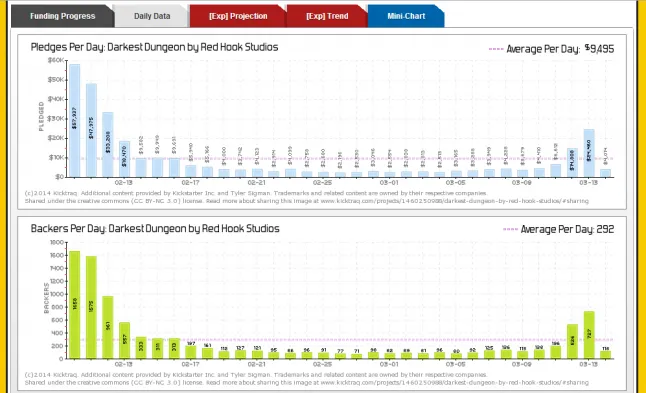Open the Mini-Chart tab
The width and height of the screenshot is (646, 393).
tap(406, 16)
